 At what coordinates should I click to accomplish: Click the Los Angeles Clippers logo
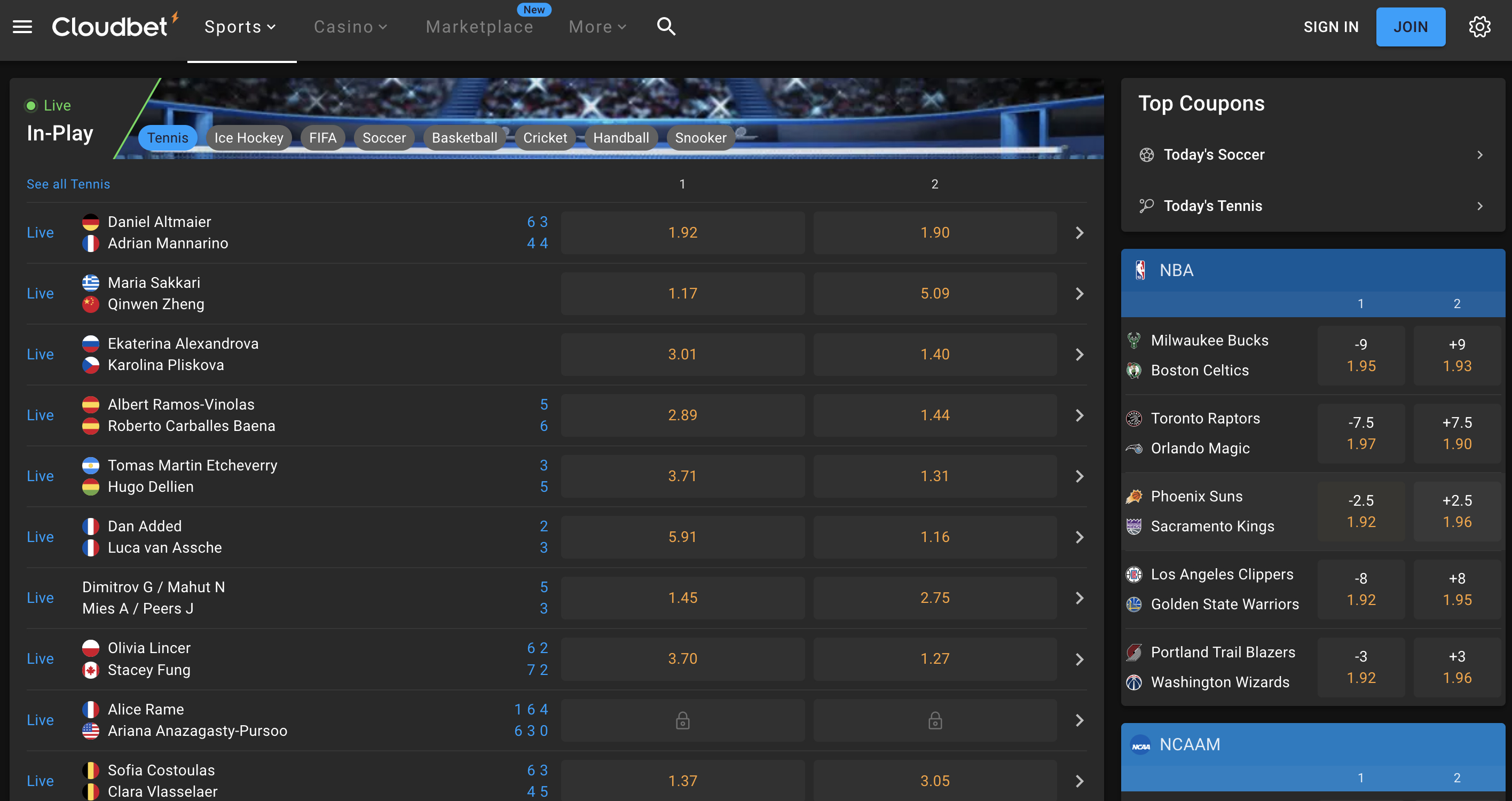point(1134,575)
